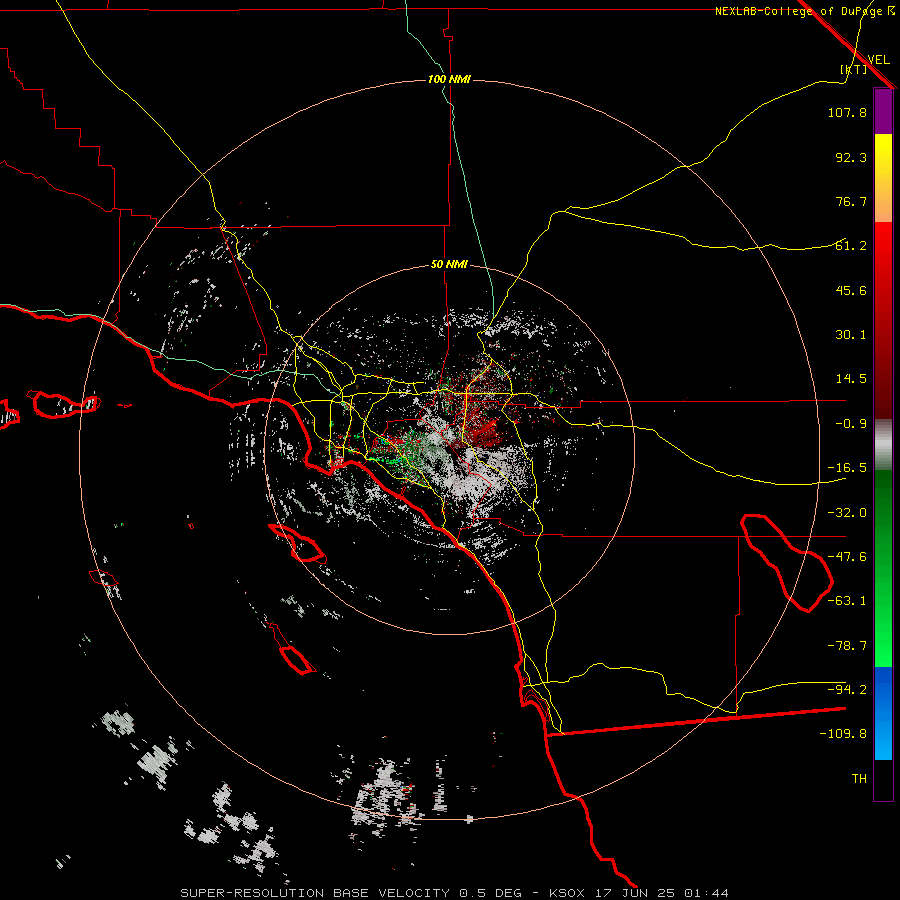The image size is (900, 900).
Task: Click the TH legend label
Action: point(859,779)
